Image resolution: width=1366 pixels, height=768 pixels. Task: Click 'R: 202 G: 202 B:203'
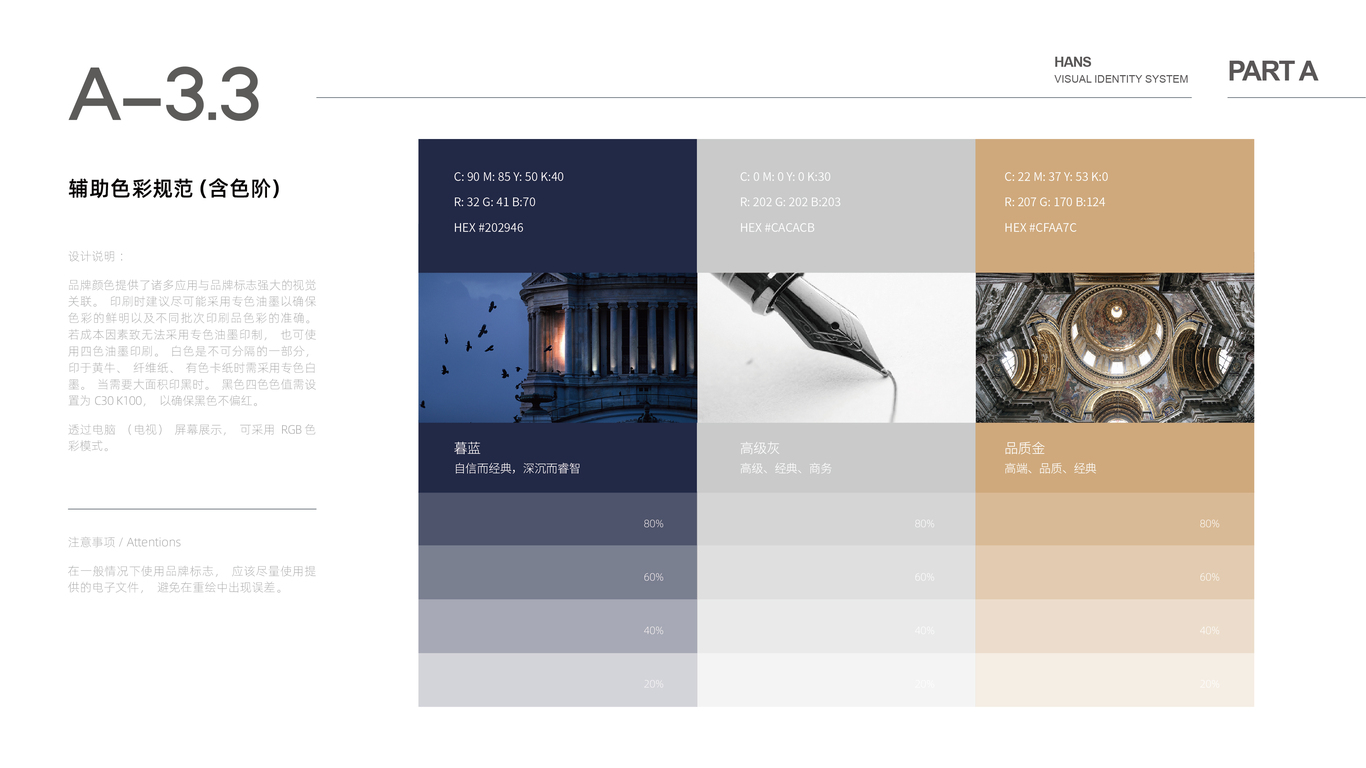[790, 202]
